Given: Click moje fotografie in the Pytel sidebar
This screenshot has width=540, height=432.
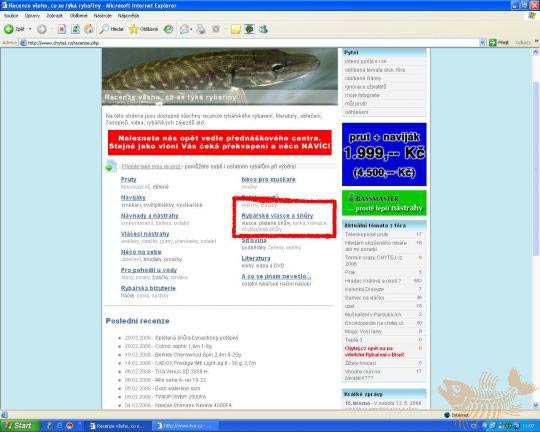Looking at the screenshot, I should pos(362,95).
